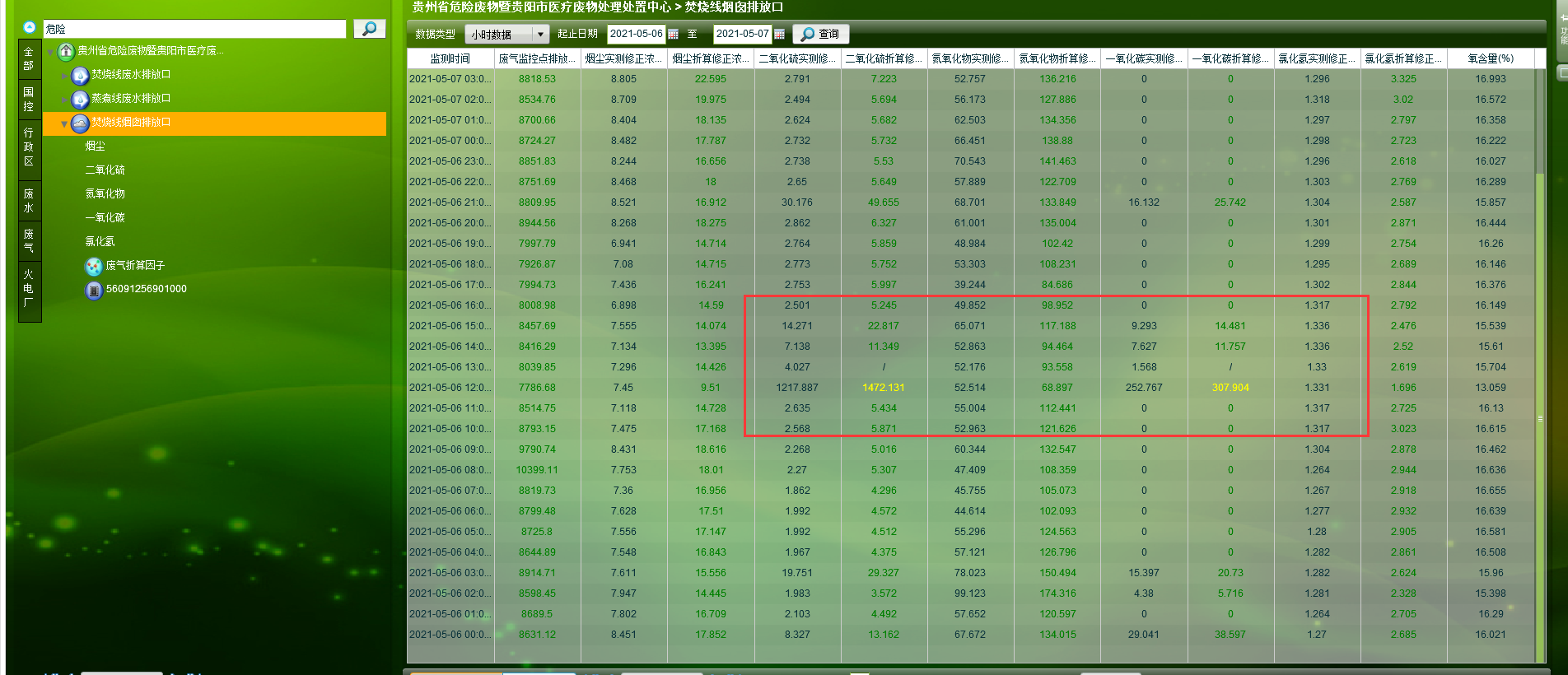Screen dimensions: 1568x675
Task: Click cell value 99.123
Action: point(970,594)
